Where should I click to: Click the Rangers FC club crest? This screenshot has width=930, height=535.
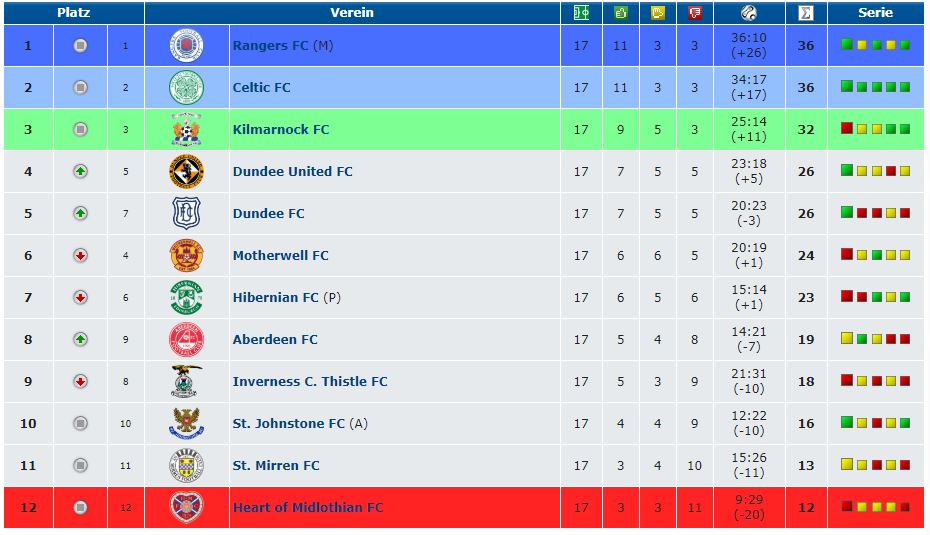(186, 45)
